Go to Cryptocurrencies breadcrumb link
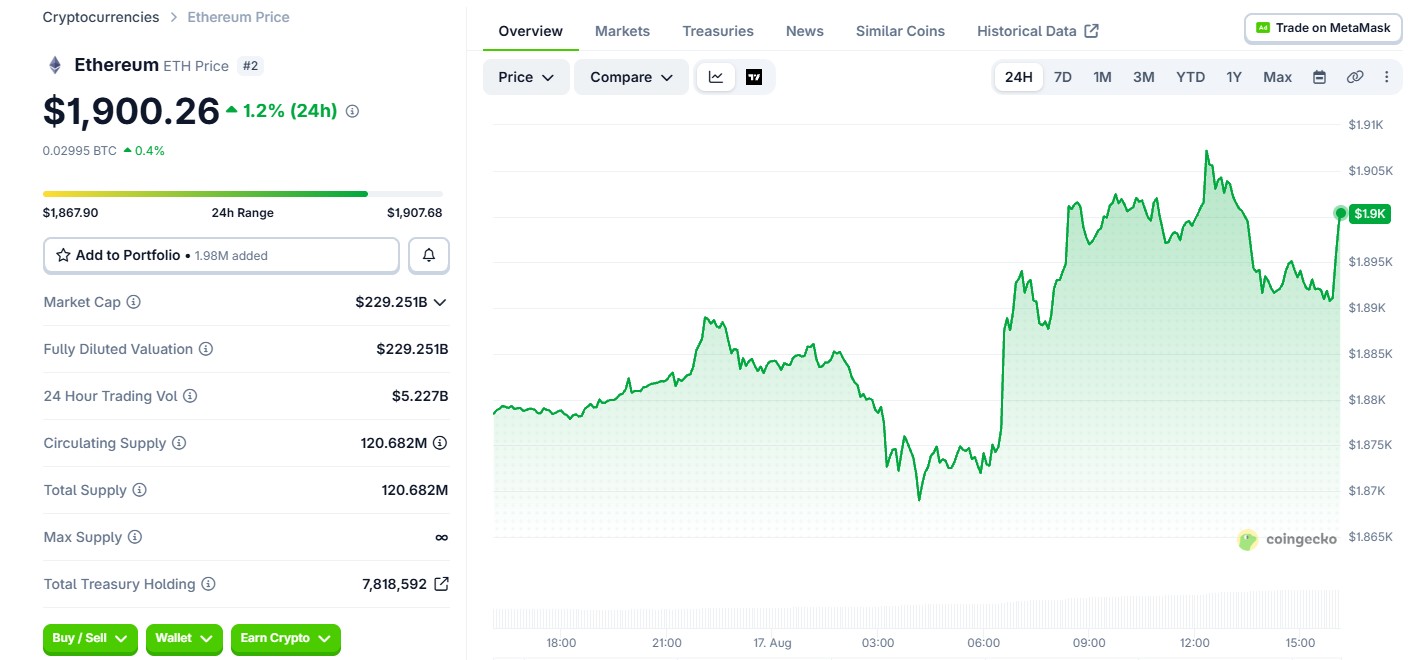 coord(100,17)
